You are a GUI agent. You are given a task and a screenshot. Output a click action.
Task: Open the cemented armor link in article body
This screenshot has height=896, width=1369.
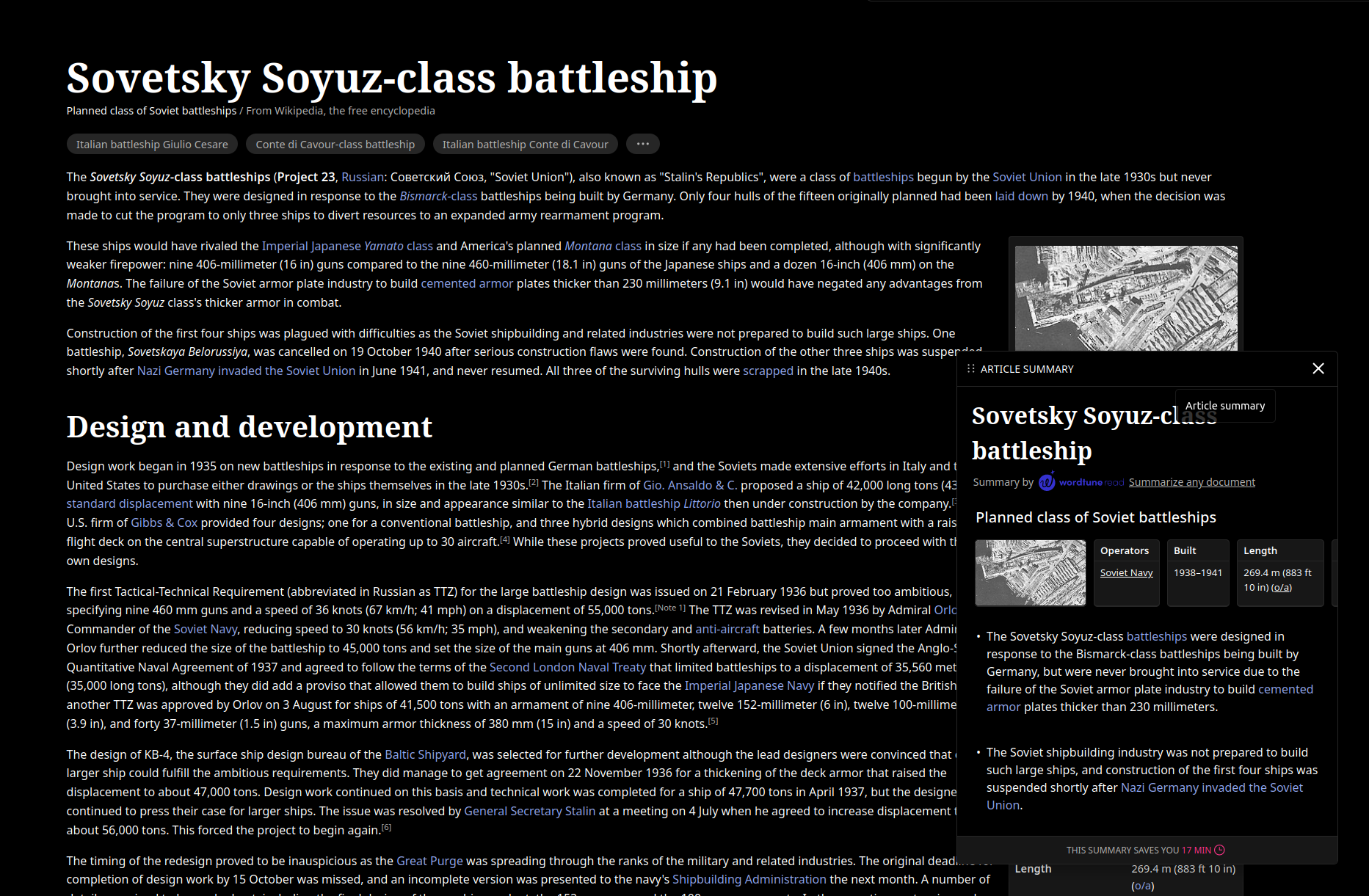point(467,283)
